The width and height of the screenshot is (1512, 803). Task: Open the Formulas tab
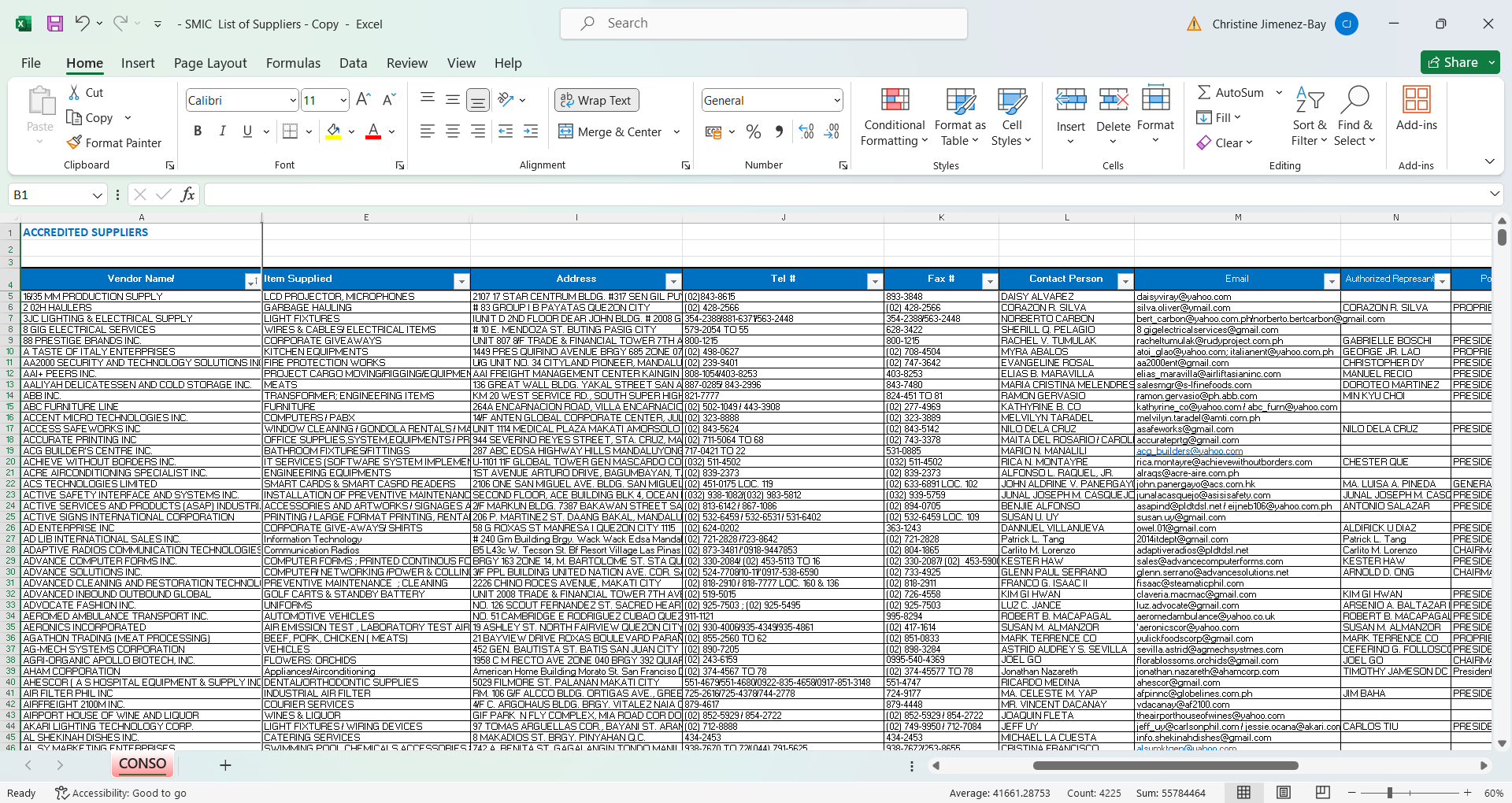click(x=293, y=63)
